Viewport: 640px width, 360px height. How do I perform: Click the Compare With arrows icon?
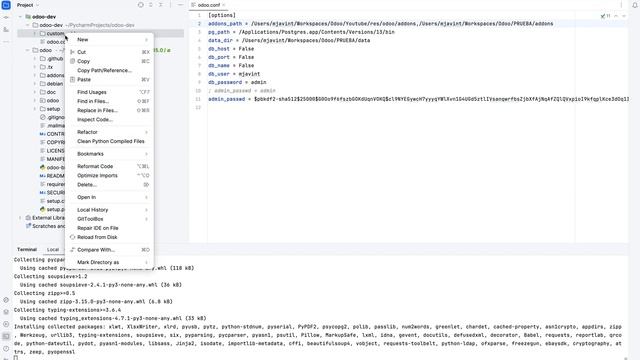click(72, 250)
